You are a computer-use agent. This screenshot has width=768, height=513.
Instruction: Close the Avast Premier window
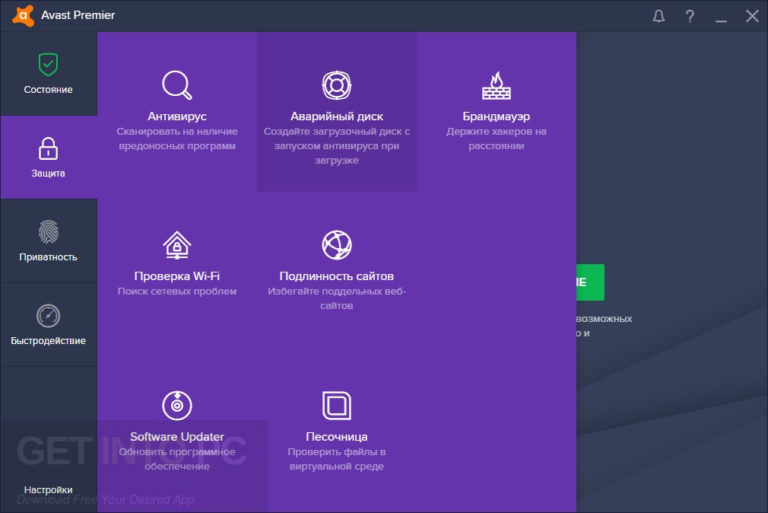[752, 16]
